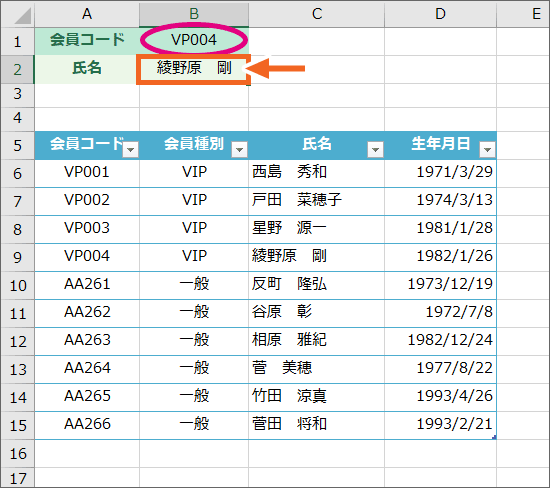Open the 会員コード column filter dropdown
The height and width of the screenshot is (488, 550).
coord(130,149)
